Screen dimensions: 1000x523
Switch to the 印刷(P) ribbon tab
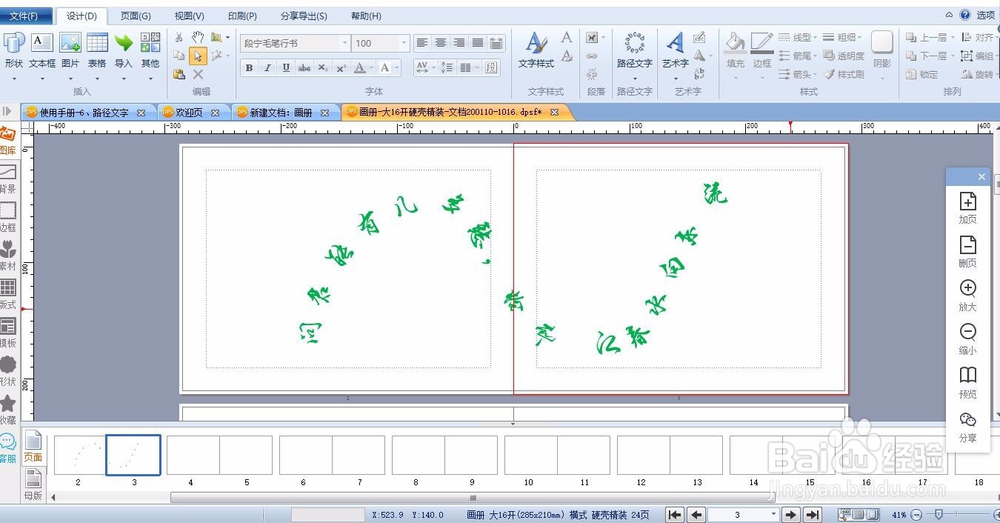242,16
